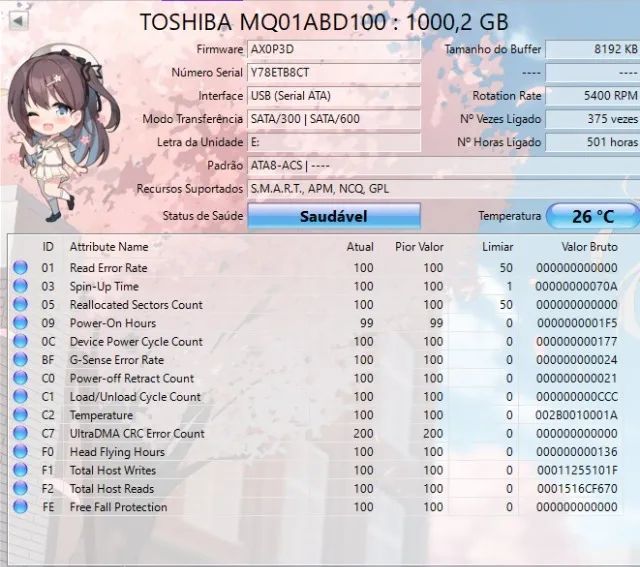
Task: Click status icon for Power-off Retract Count
Action: 20,378
